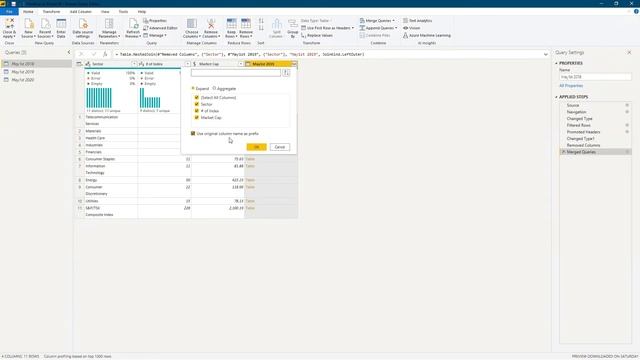Open Merge Queries dropdown

pyautogui.click(x=393, y=20)
